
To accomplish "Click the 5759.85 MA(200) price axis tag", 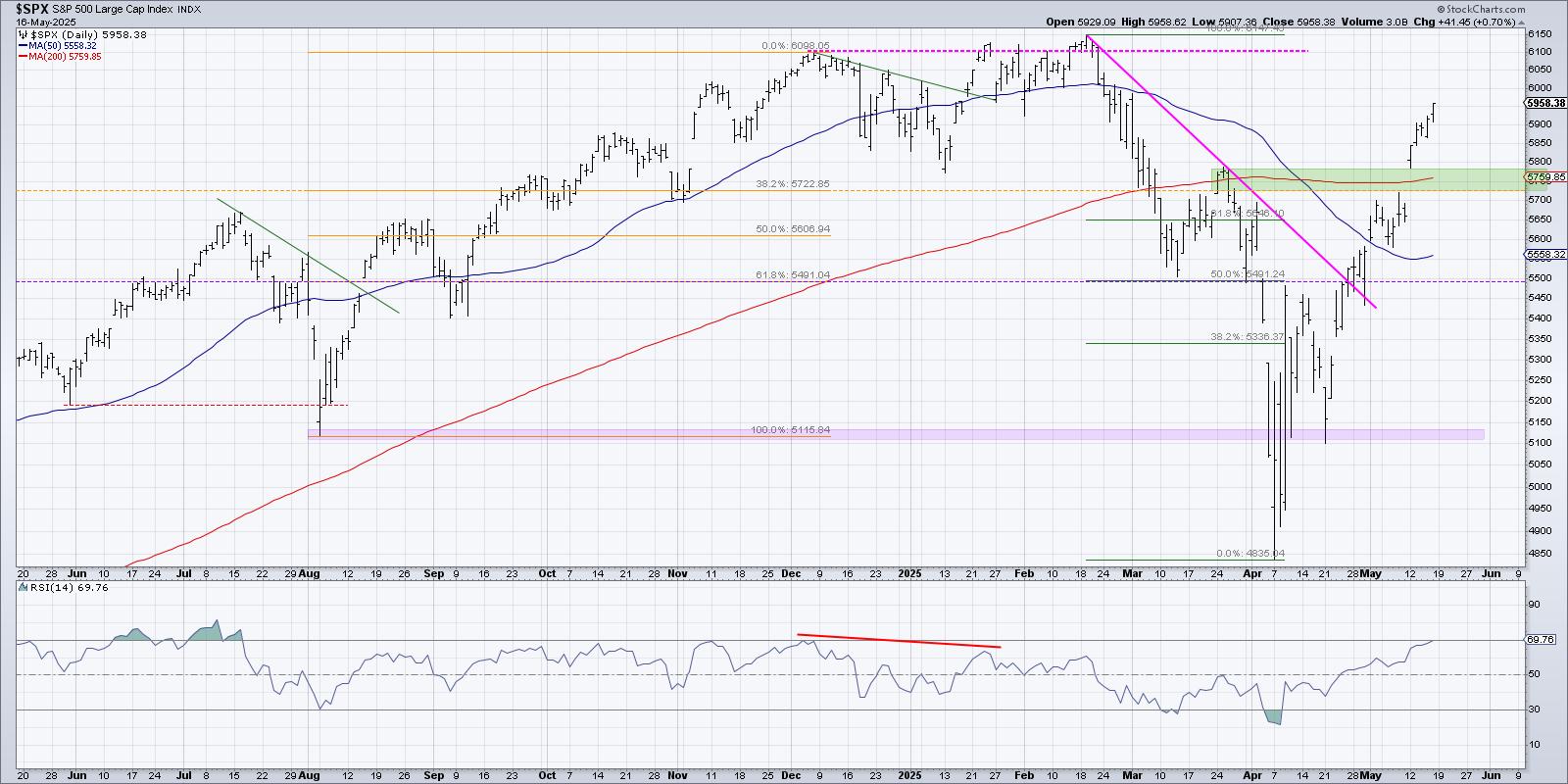I will [x=1546, y=176].
